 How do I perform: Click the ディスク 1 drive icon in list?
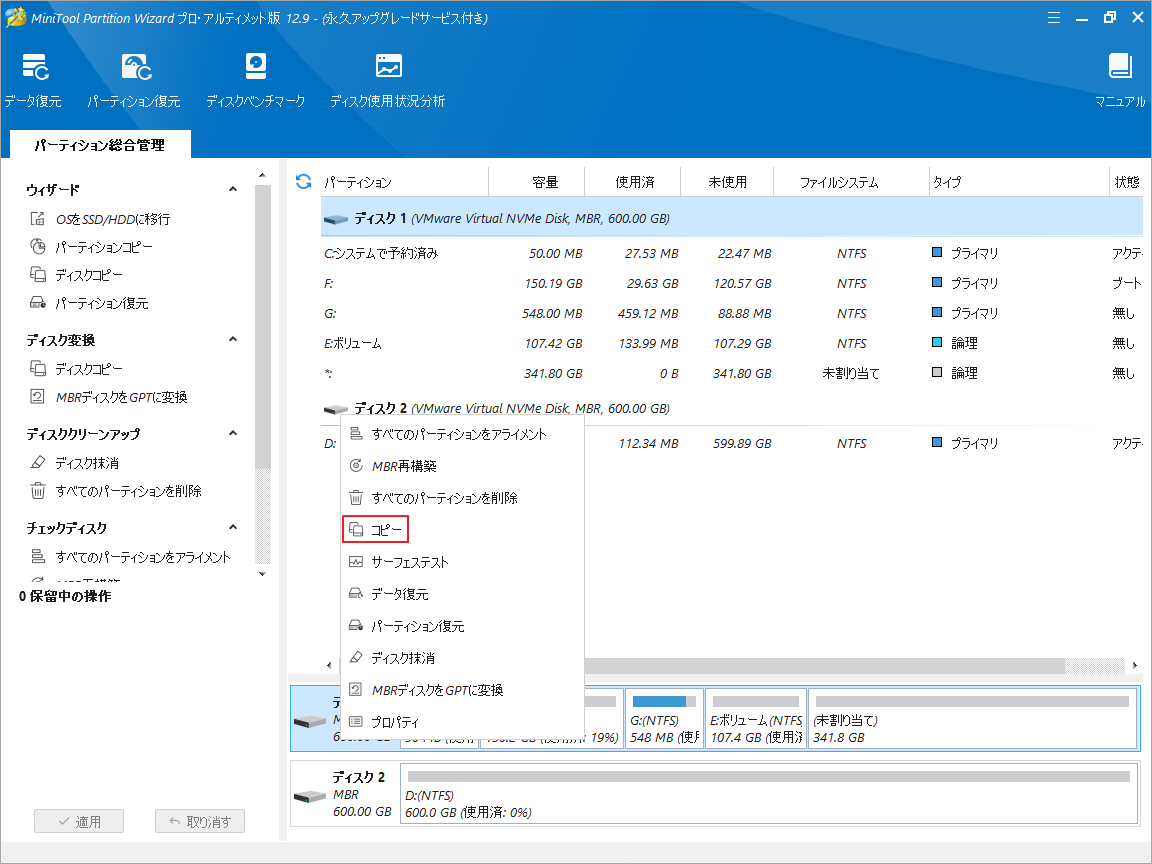(336, 219)
